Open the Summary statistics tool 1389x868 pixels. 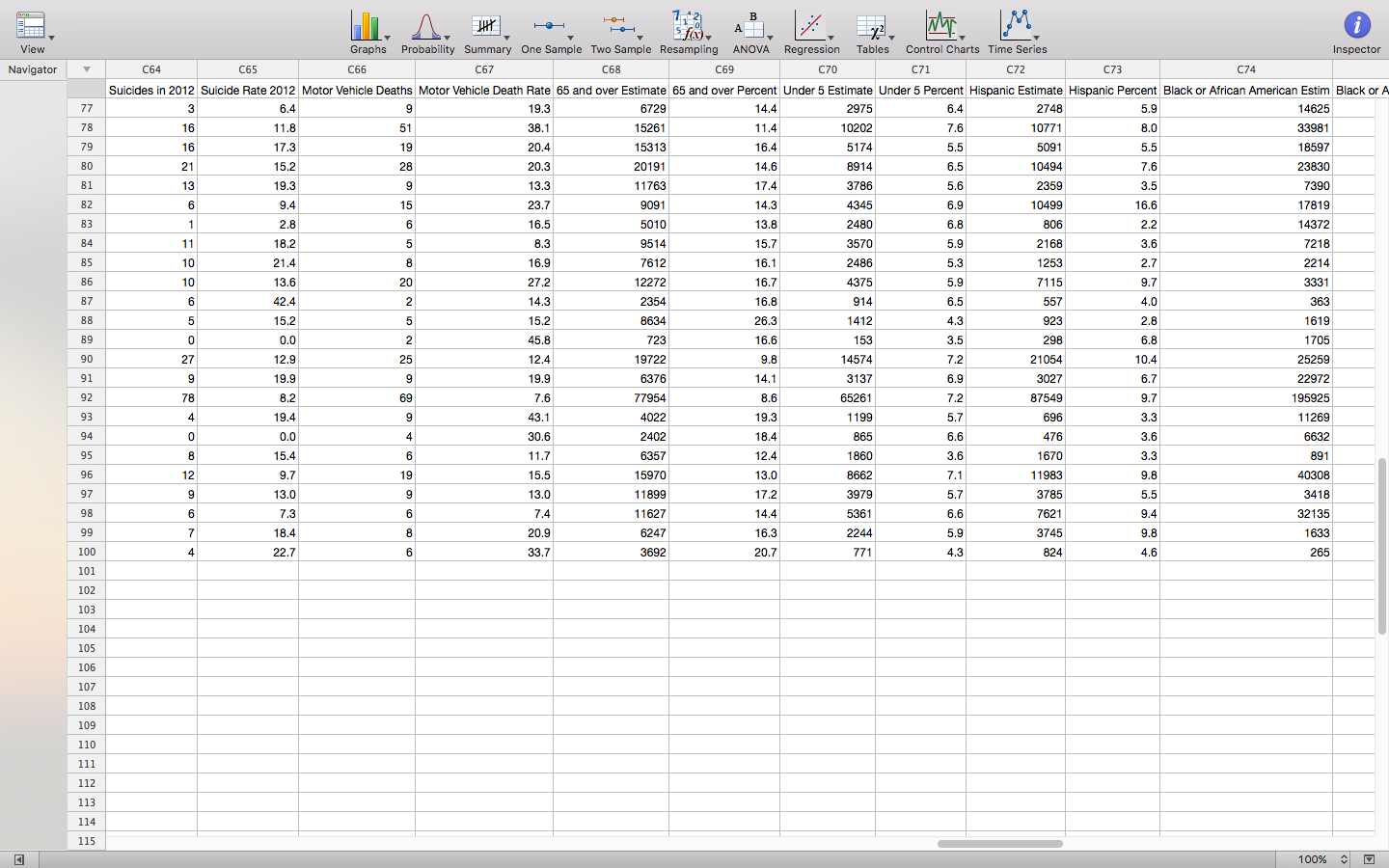tap(487, 32)
